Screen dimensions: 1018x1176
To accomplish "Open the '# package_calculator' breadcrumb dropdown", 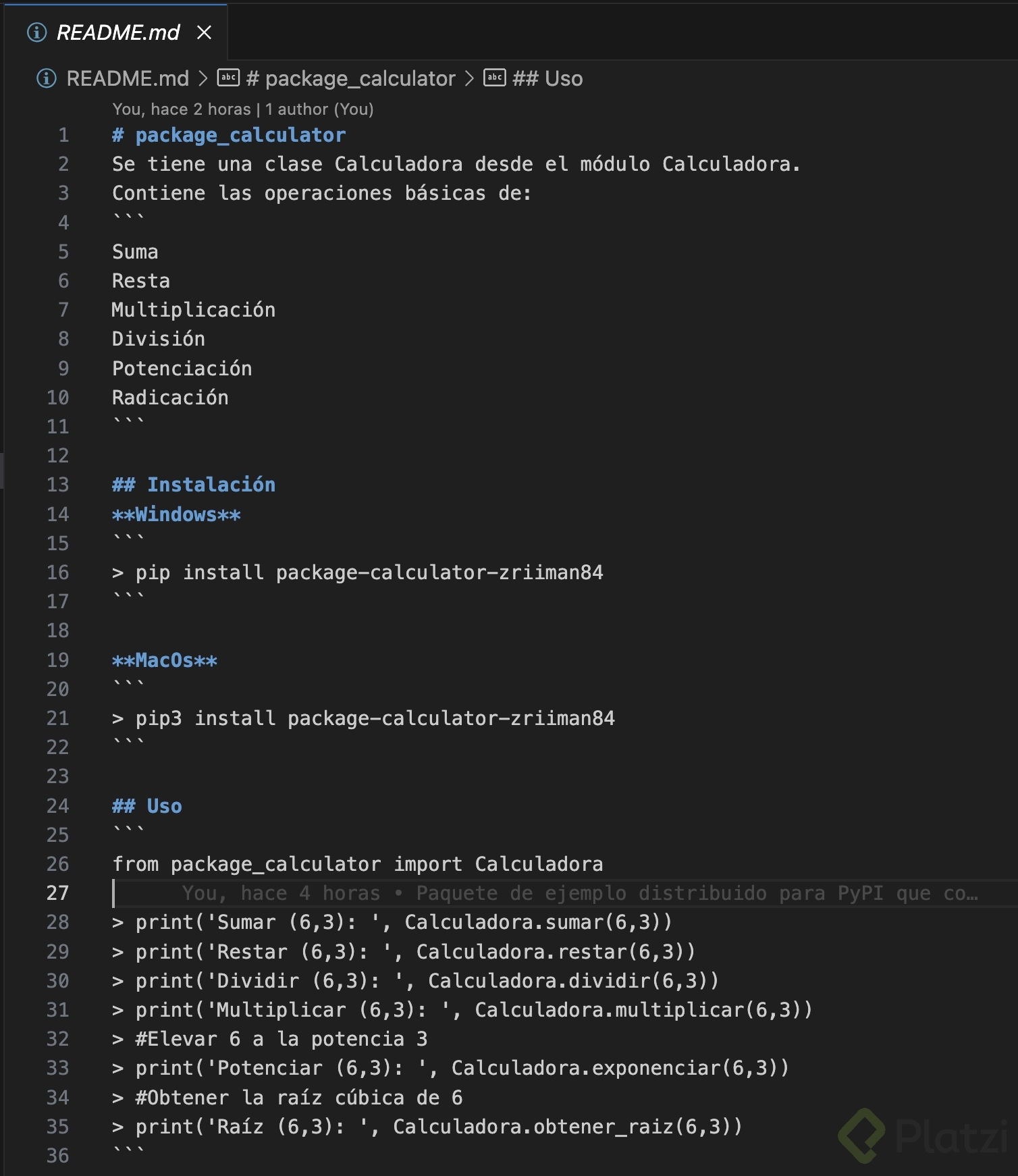I will 351,78.
